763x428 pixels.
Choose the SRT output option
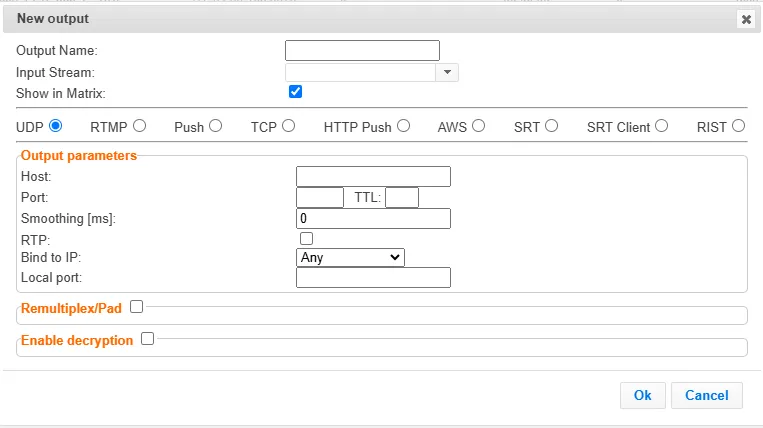(551, 126)
